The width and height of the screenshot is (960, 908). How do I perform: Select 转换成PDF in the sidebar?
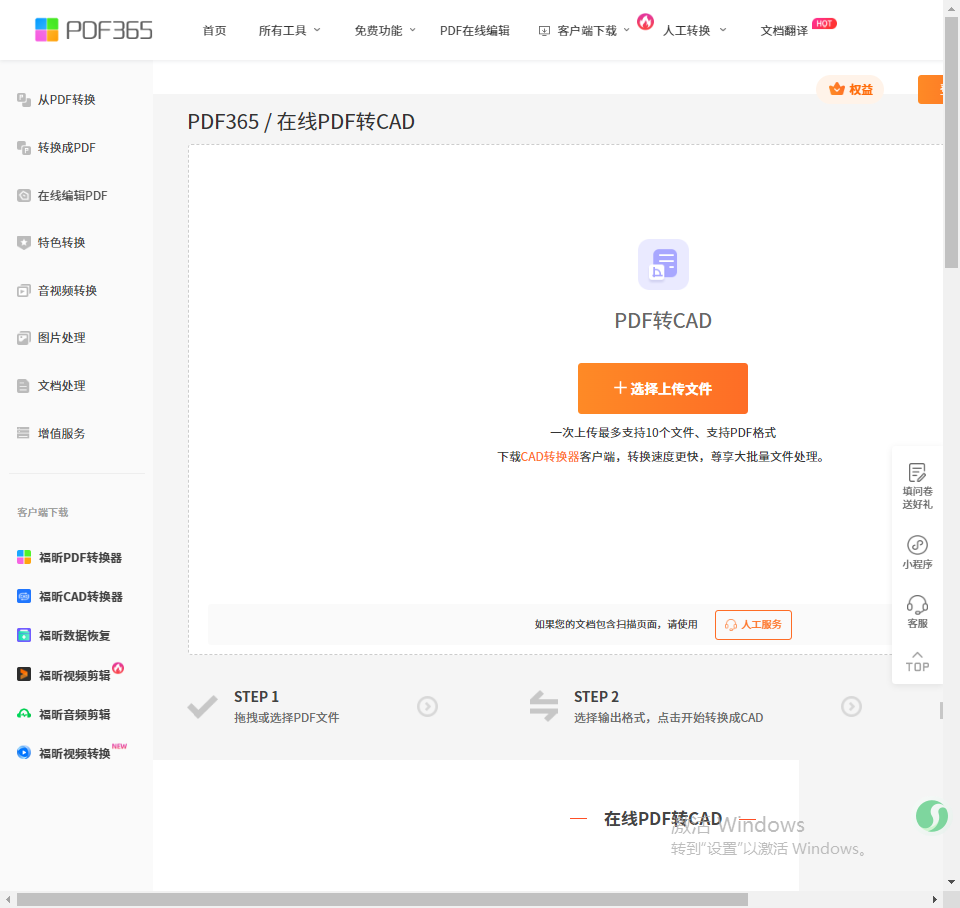pyautogui.click(x=66, y=148)
